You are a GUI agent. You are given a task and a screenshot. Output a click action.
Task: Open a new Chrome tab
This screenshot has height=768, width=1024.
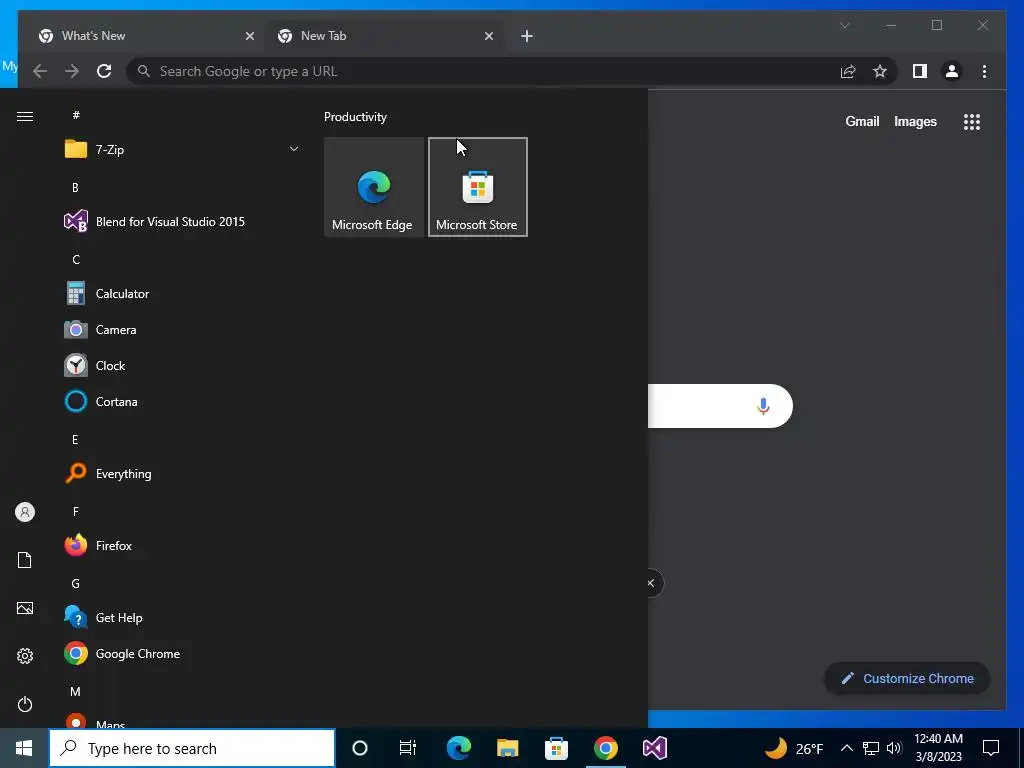click(527, 36)
